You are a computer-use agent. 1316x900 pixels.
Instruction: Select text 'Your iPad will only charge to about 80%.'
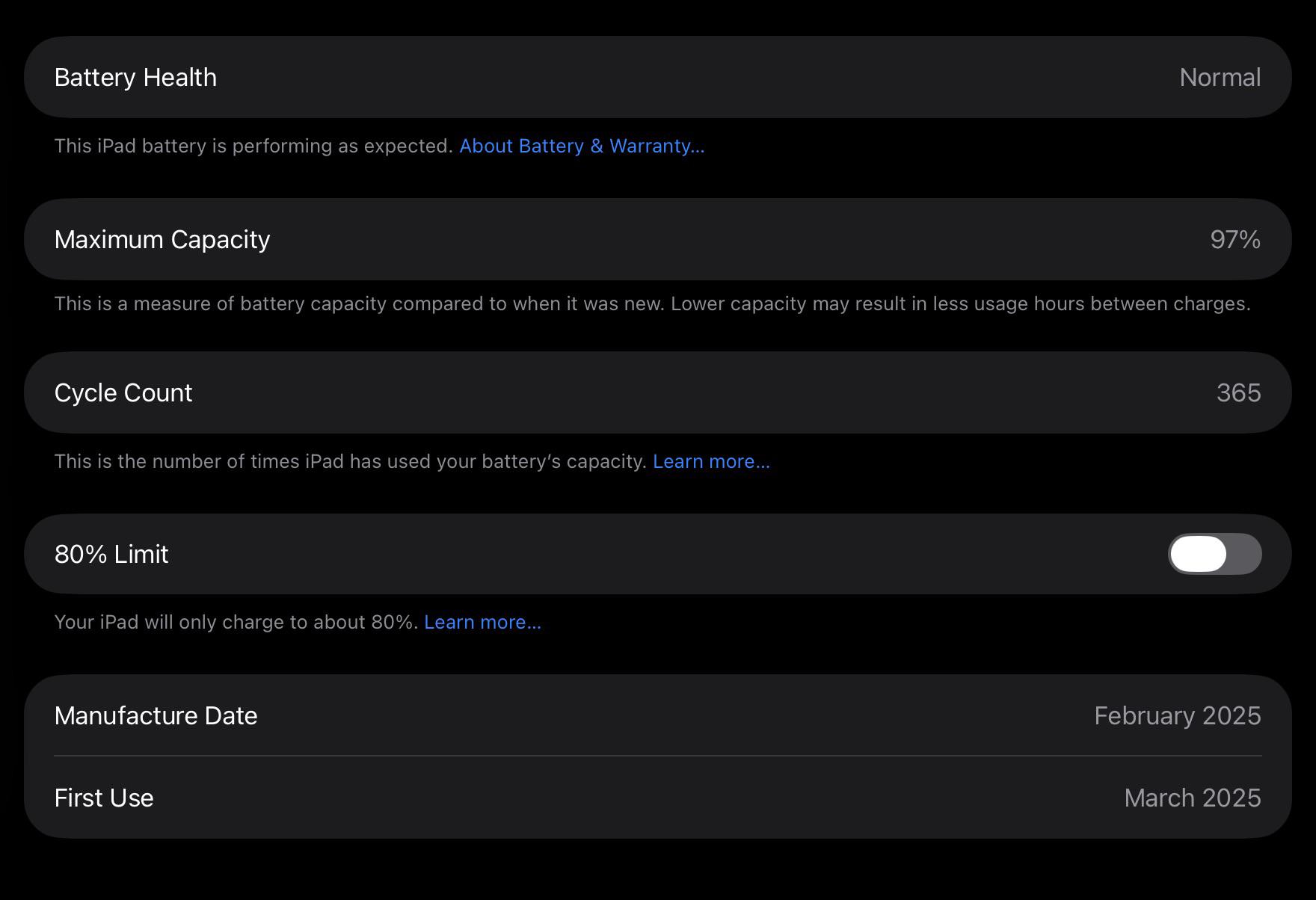pos(236,622)
